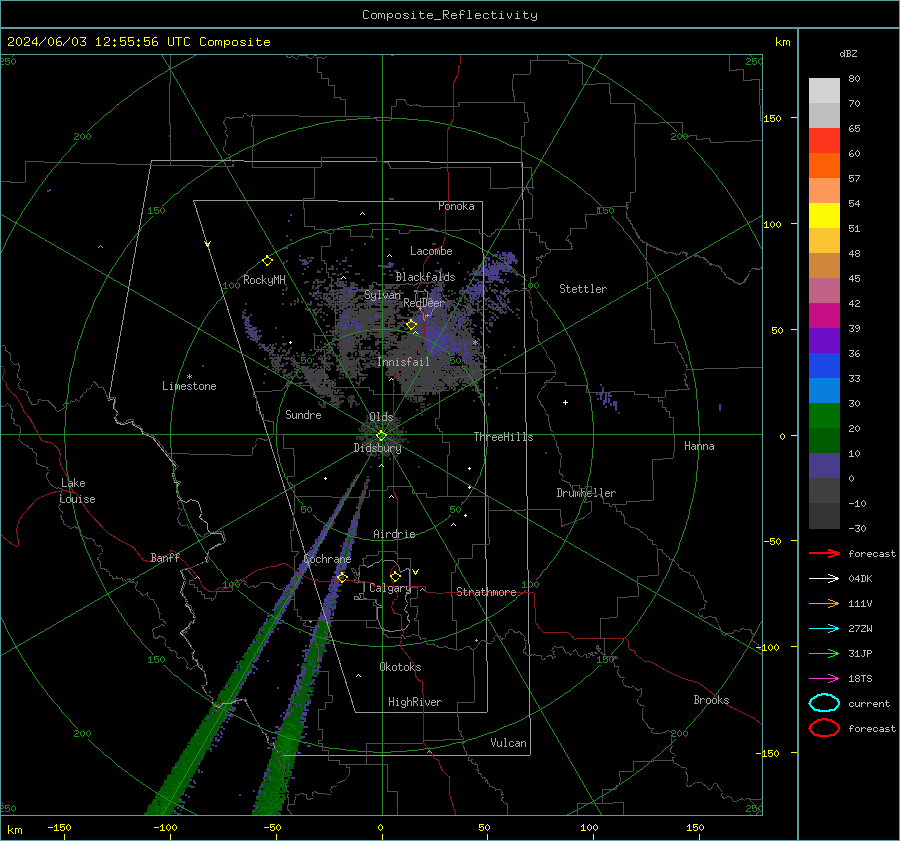Select the Strathmore label
The image size is (900, 841).
coord(486,592)
